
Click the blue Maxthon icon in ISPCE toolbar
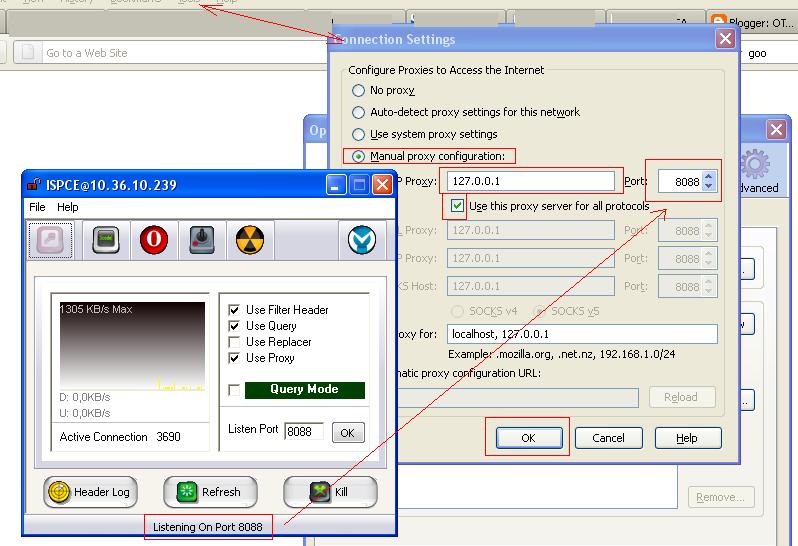[x=362, y=240]
